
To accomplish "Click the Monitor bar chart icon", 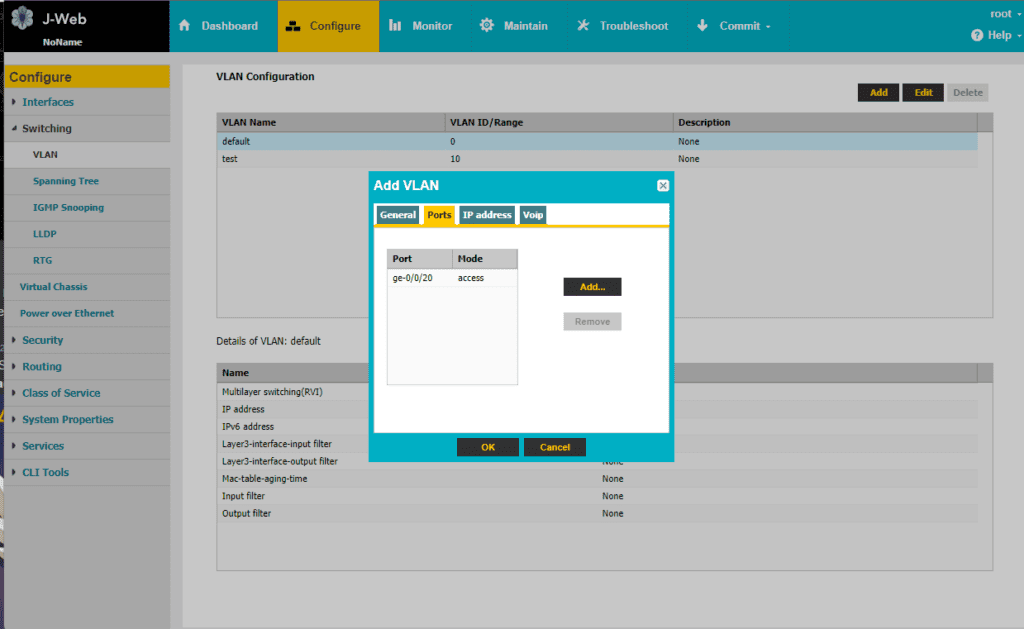I will (x=394, y=25).
